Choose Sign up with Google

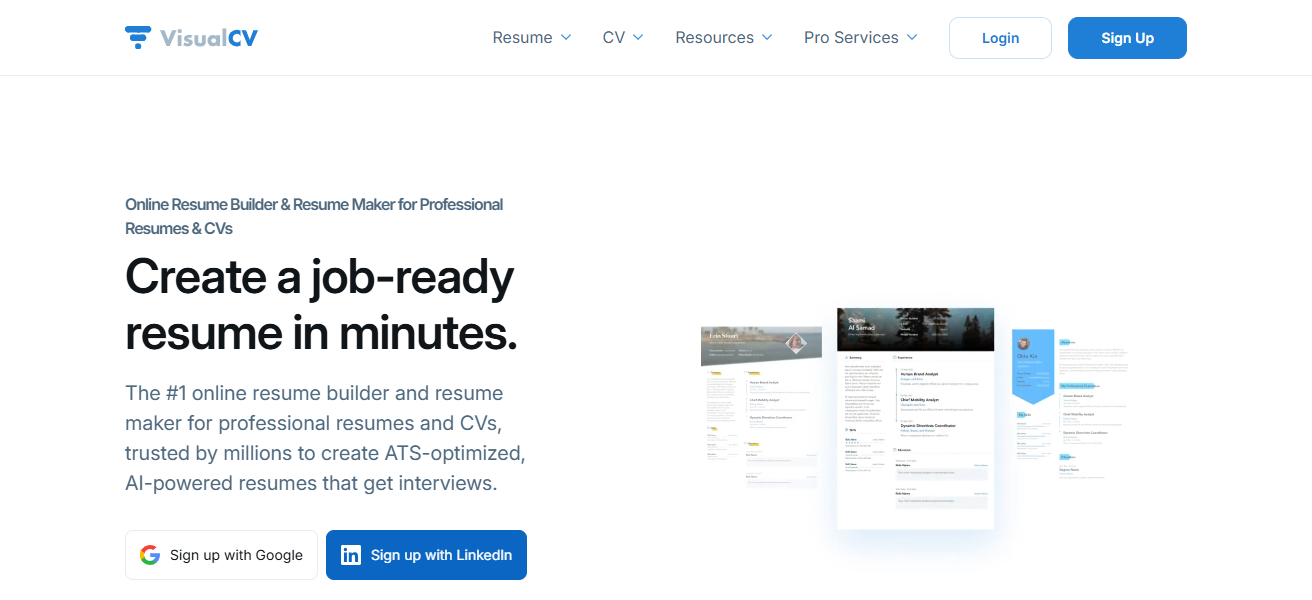pos(221,555)
